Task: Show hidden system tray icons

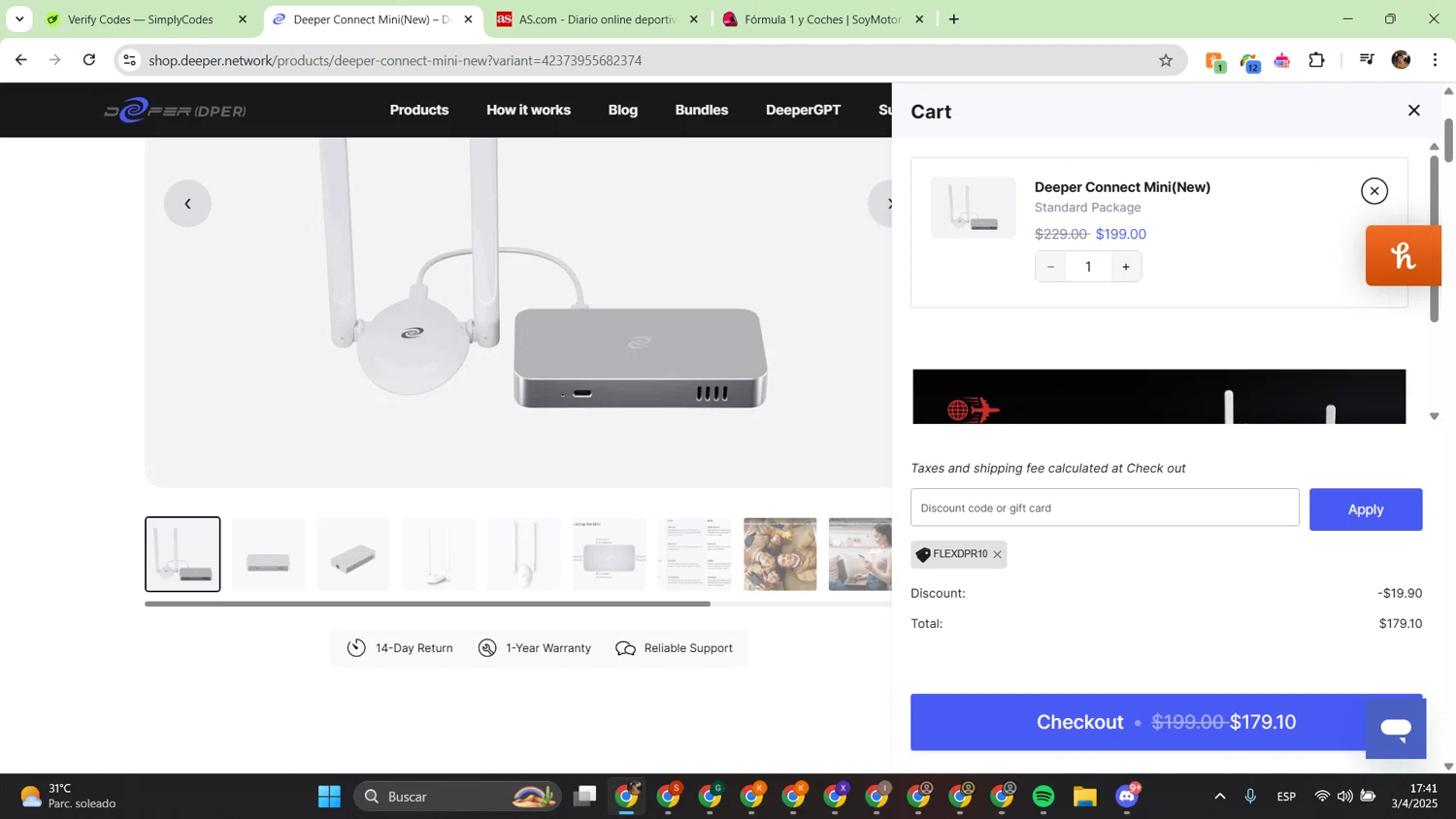Action: (x=1219, y=797)
